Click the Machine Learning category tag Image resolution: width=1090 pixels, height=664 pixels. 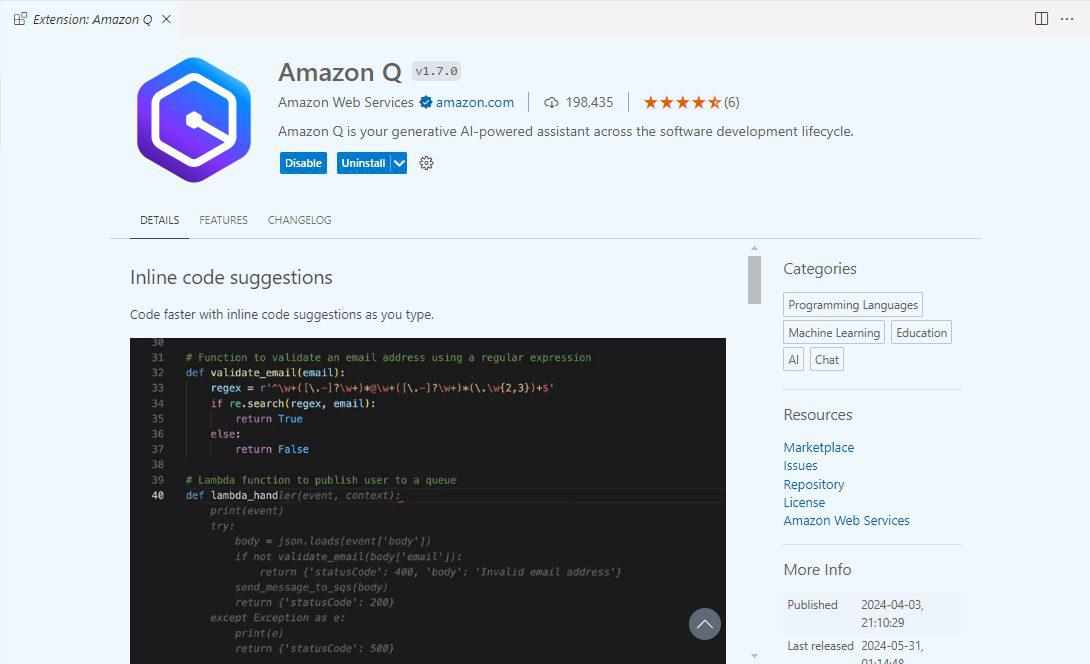[x=834, y=332]
